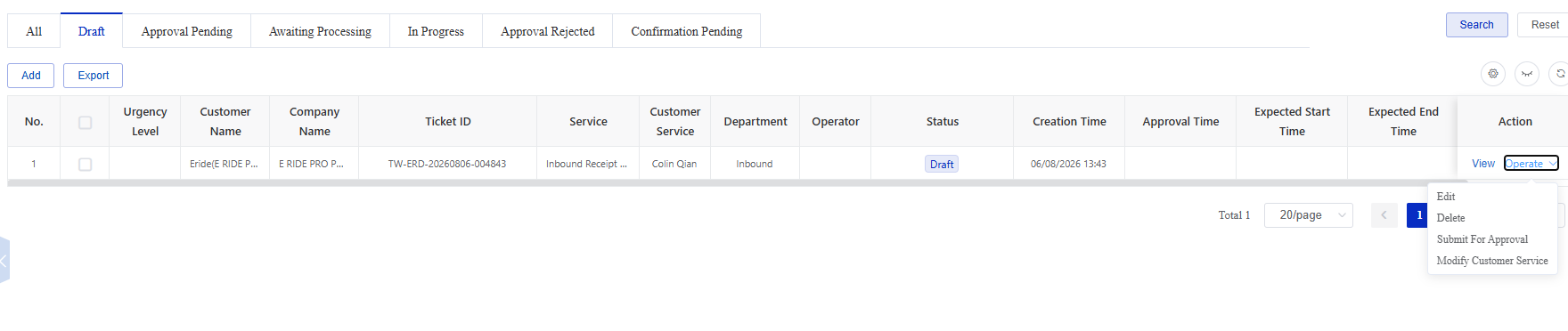Open the 20/page page size dropdown
The height and width of the screenshot is (331, 1568).
point(1308,215)
